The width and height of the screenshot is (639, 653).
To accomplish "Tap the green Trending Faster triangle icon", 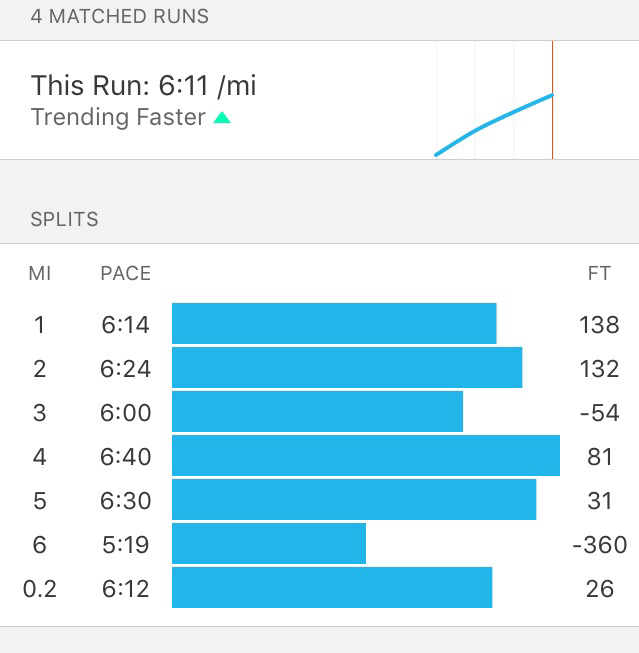I will (x=222, y=118).
